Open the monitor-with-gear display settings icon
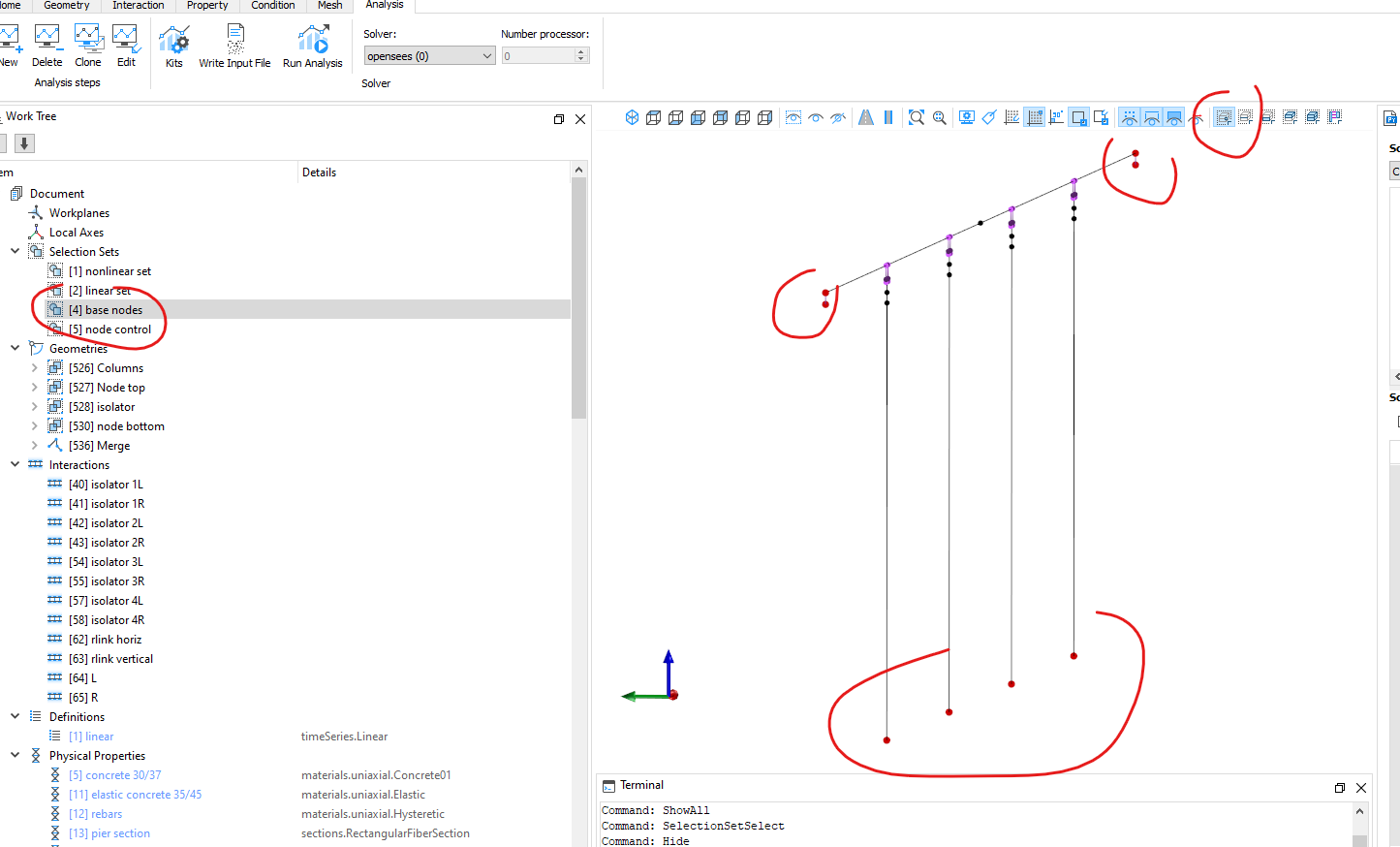This screenshot has height=847, width=1400. coord(967,117)
